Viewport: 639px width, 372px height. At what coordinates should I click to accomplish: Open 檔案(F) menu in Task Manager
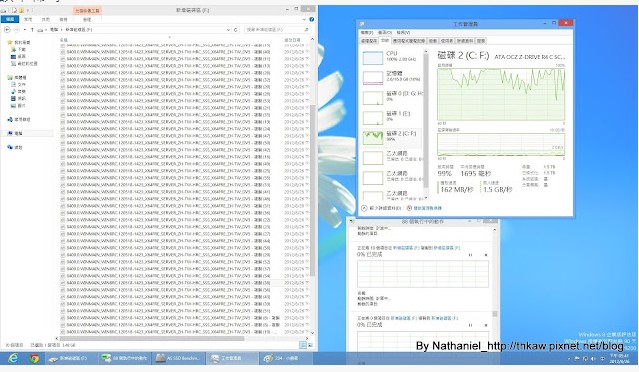pyautogui.click(x=367, y=33)
